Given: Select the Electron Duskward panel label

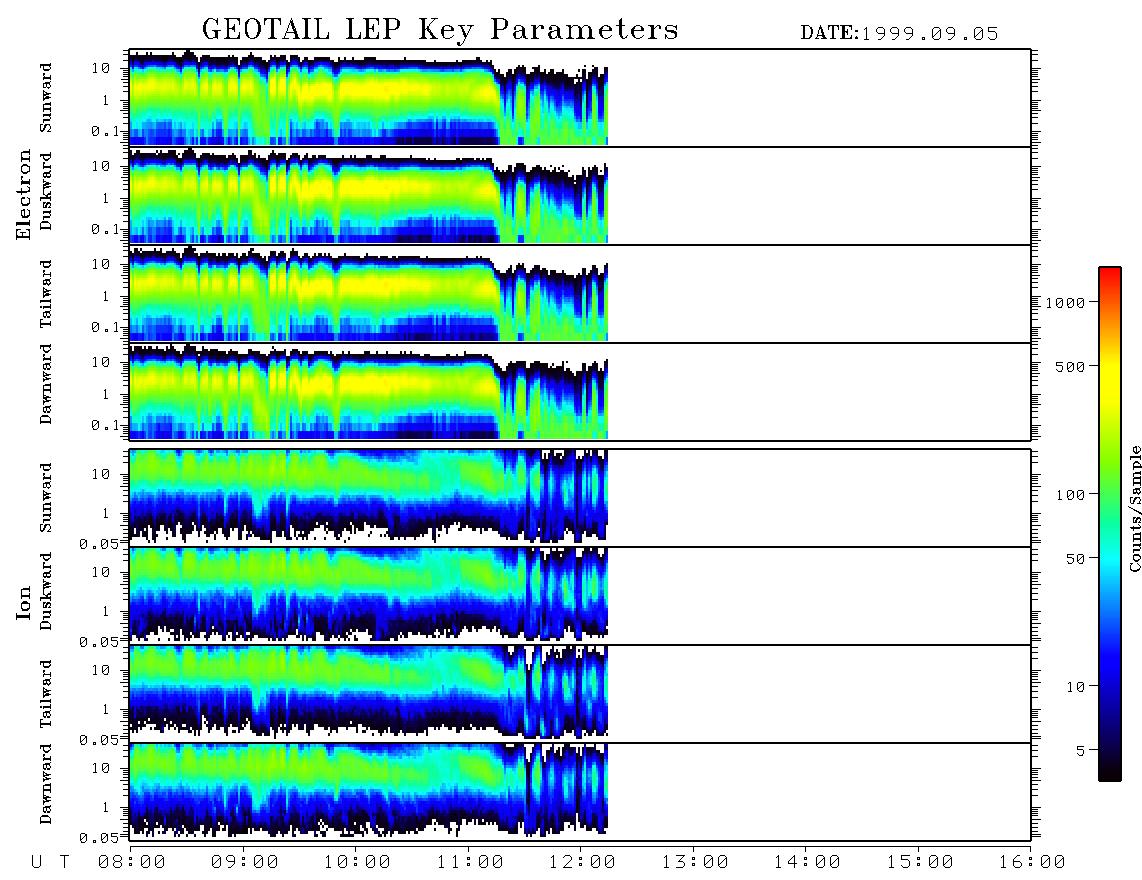Looking at the screenshot, I should pyautogui.click(x=46, y=191).
